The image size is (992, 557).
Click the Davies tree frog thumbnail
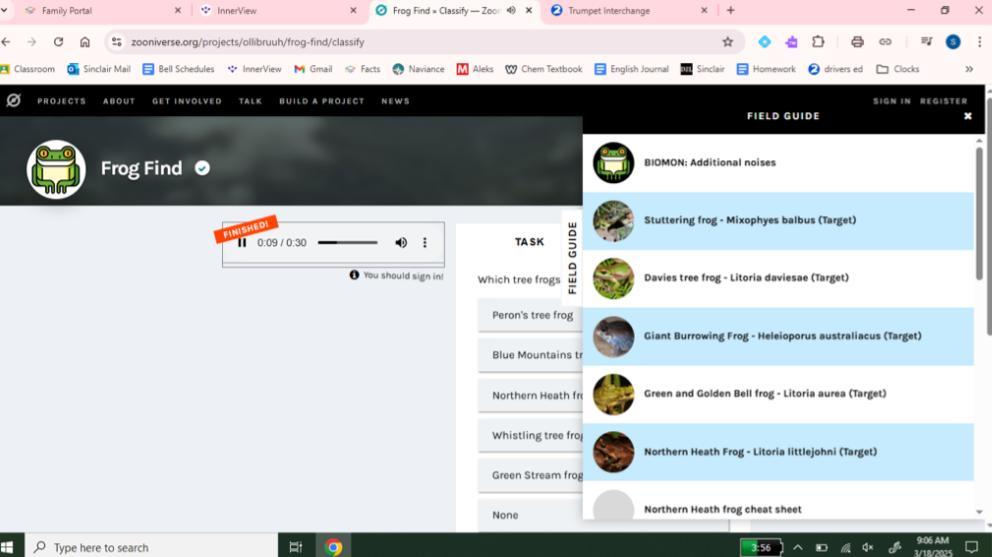coord(613,278)
